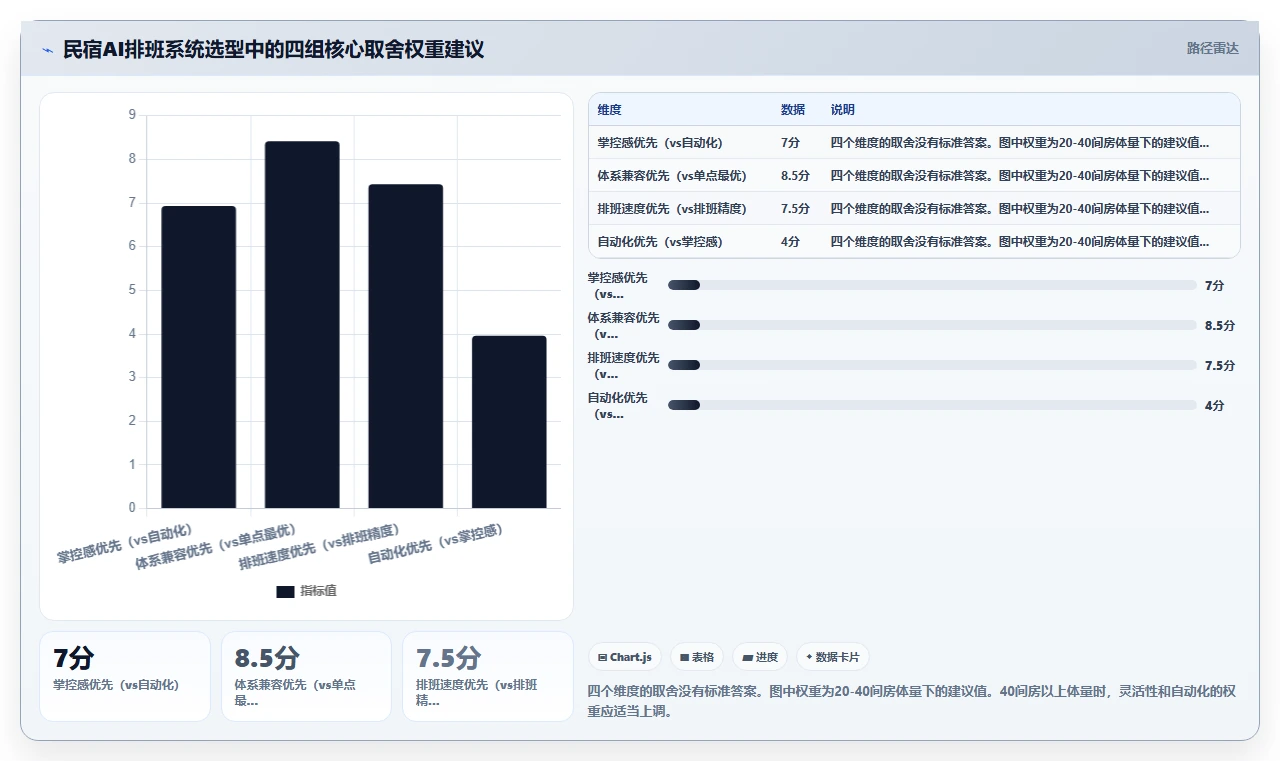
Task: Click the 8.5分 value in the table
Action: click(795, 176)
